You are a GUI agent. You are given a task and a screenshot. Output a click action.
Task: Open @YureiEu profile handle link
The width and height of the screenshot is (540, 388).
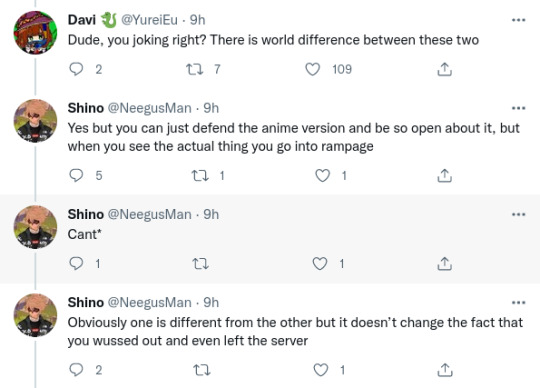[x=149, y=20]
